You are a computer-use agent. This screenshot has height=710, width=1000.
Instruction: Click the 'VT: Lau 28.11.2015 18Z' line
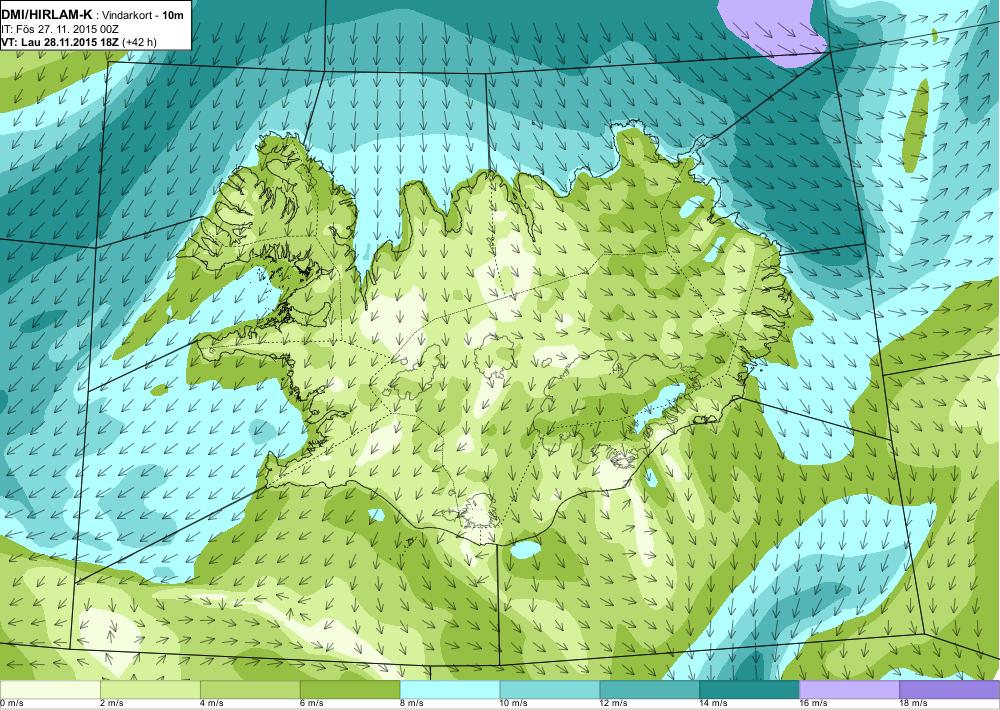(x=61, y=42)
